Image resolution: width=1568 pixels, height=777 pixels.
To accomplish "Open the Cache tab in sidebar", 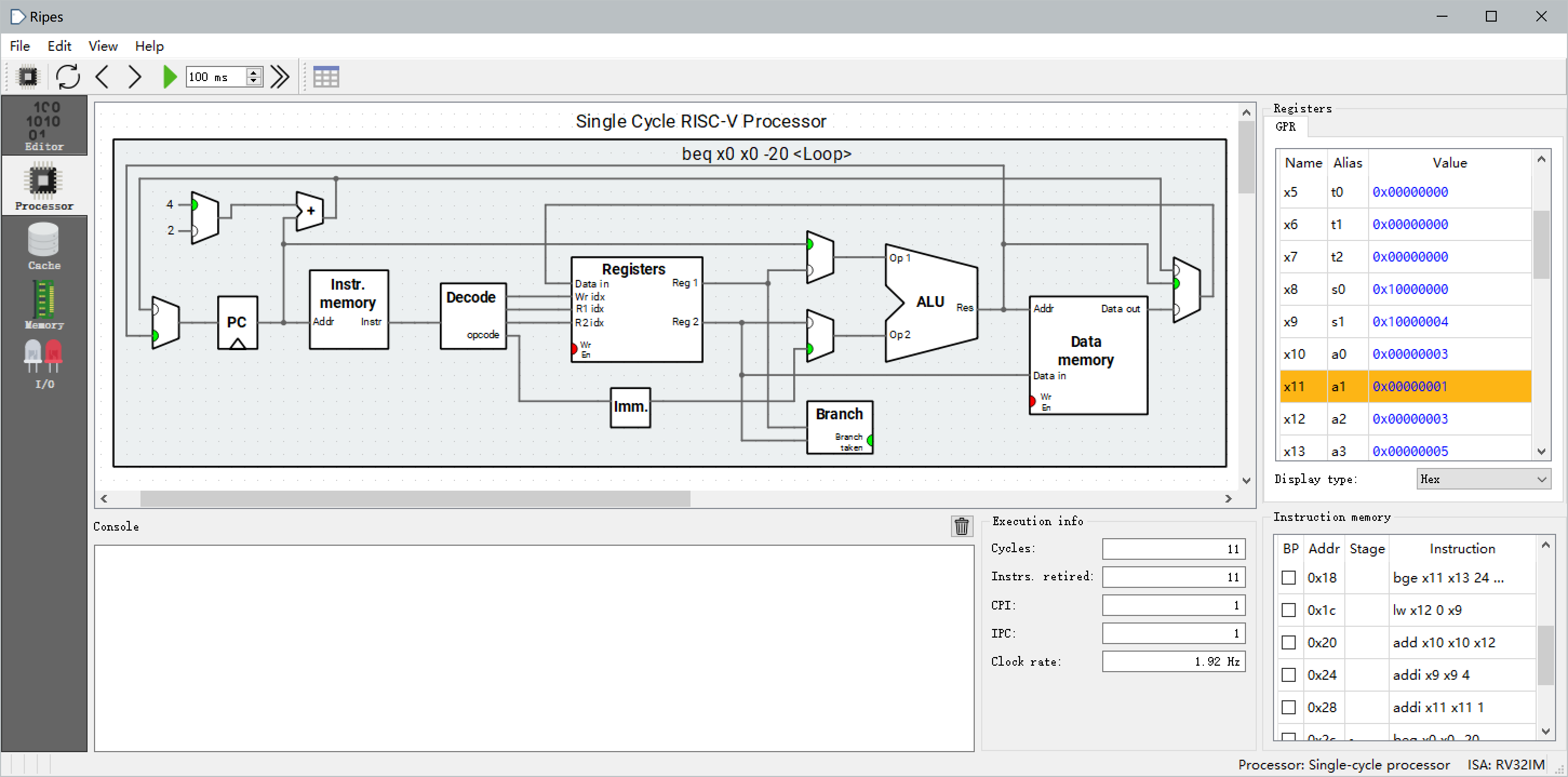I will click(x=44, y=245).
